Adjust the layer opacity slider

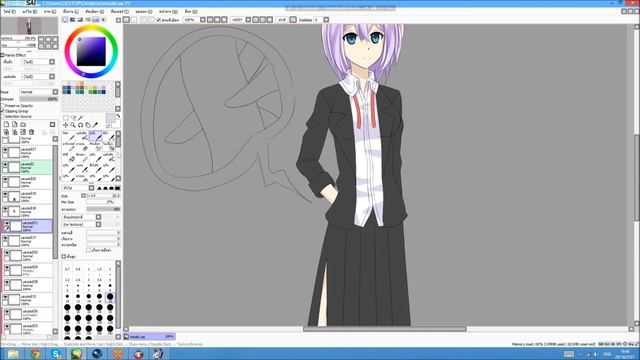39,99
